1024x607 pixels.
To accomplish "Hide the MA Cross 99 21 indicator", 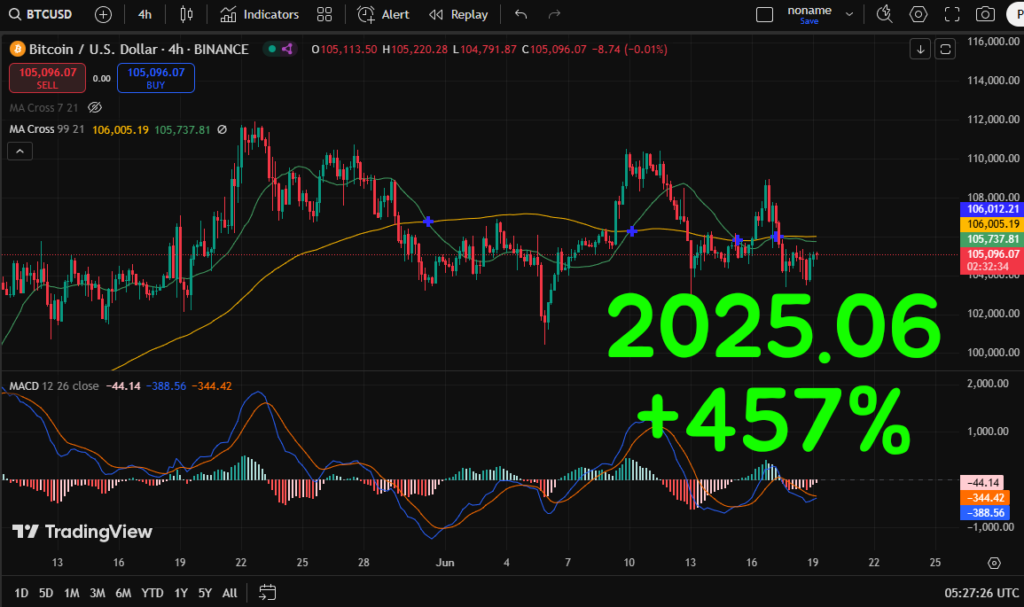I will click(222, 129).
